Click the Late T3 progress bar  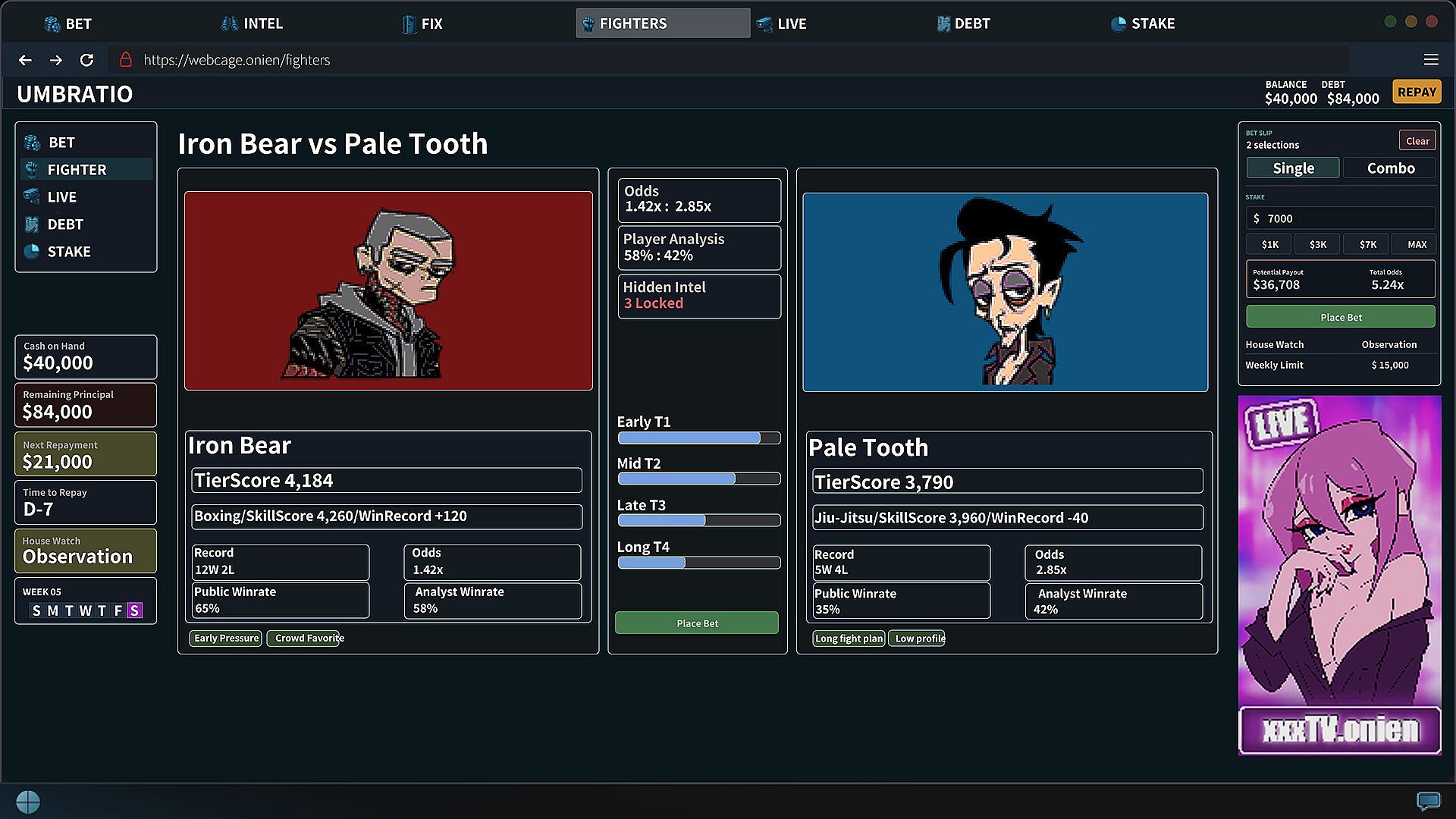click(698, 520)
